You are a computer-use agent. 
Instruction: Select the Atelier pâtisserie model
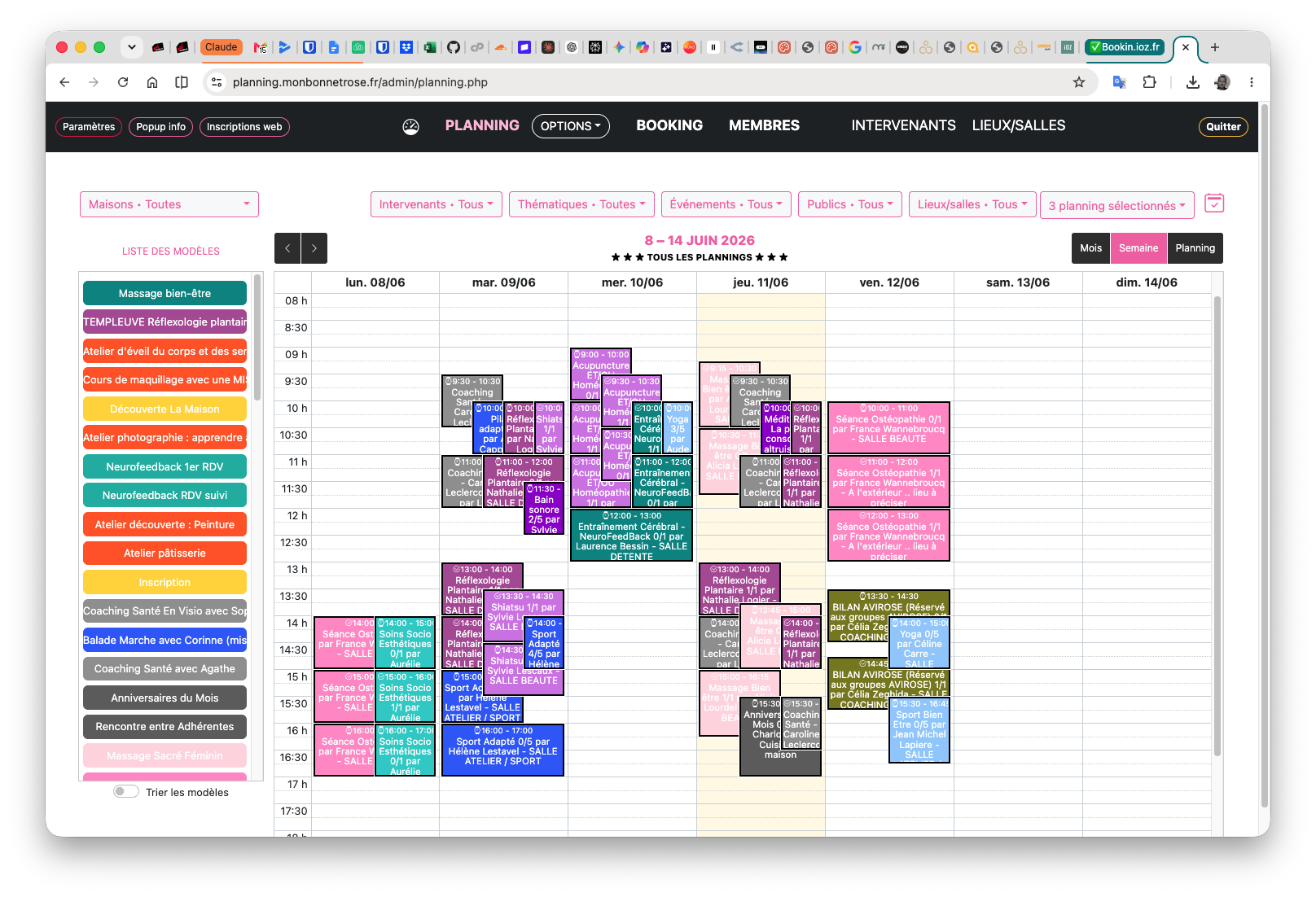(164, 553)
